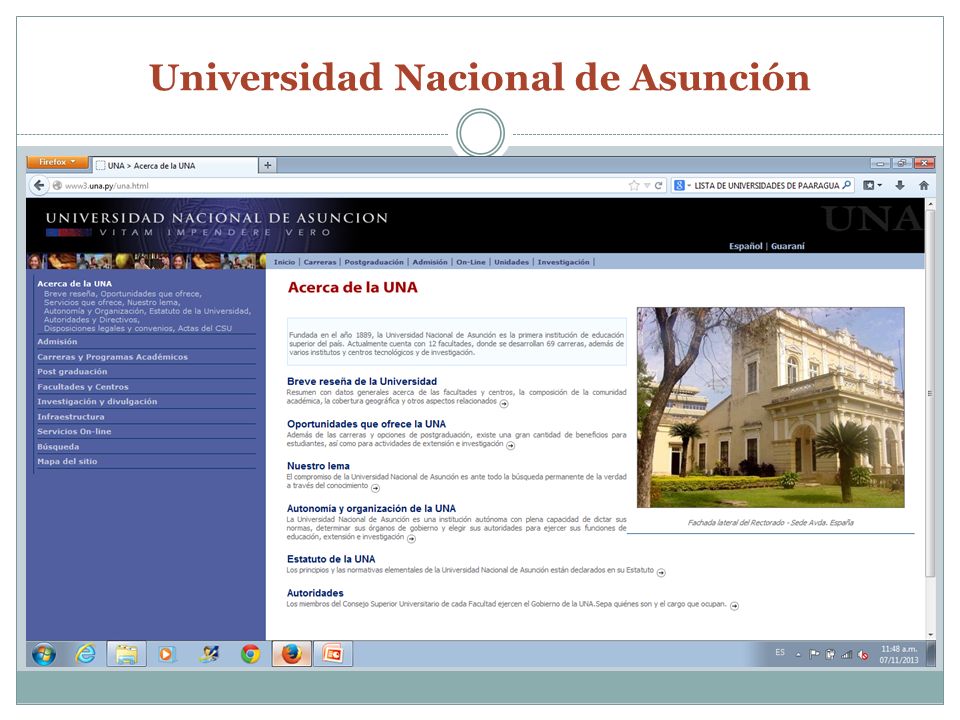
Task: Open Admisión in the left sidebar
Action: click(58, 342)
